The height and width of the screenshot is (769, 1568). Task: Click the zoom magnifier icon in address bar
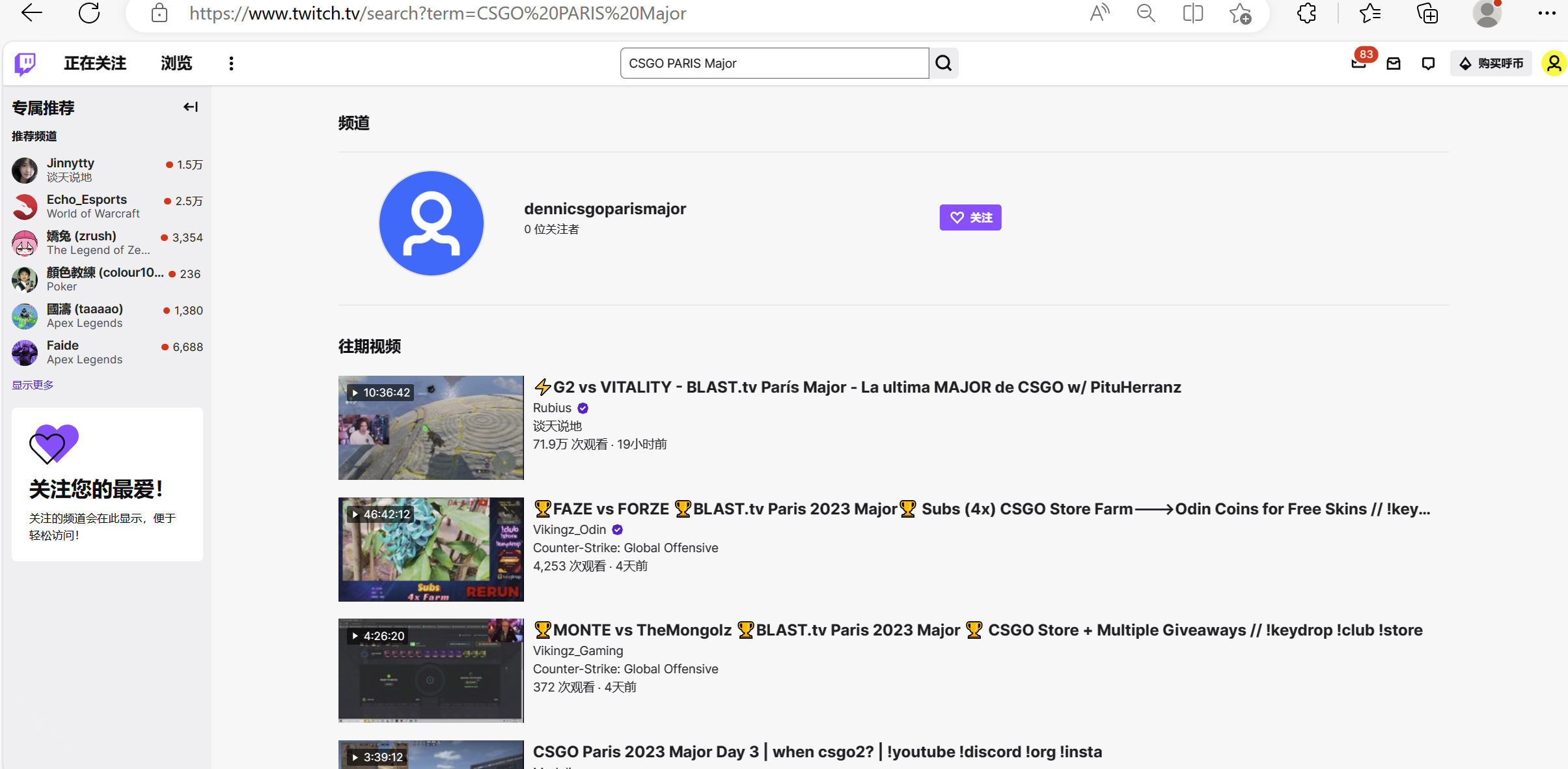tap(1146, 13)
